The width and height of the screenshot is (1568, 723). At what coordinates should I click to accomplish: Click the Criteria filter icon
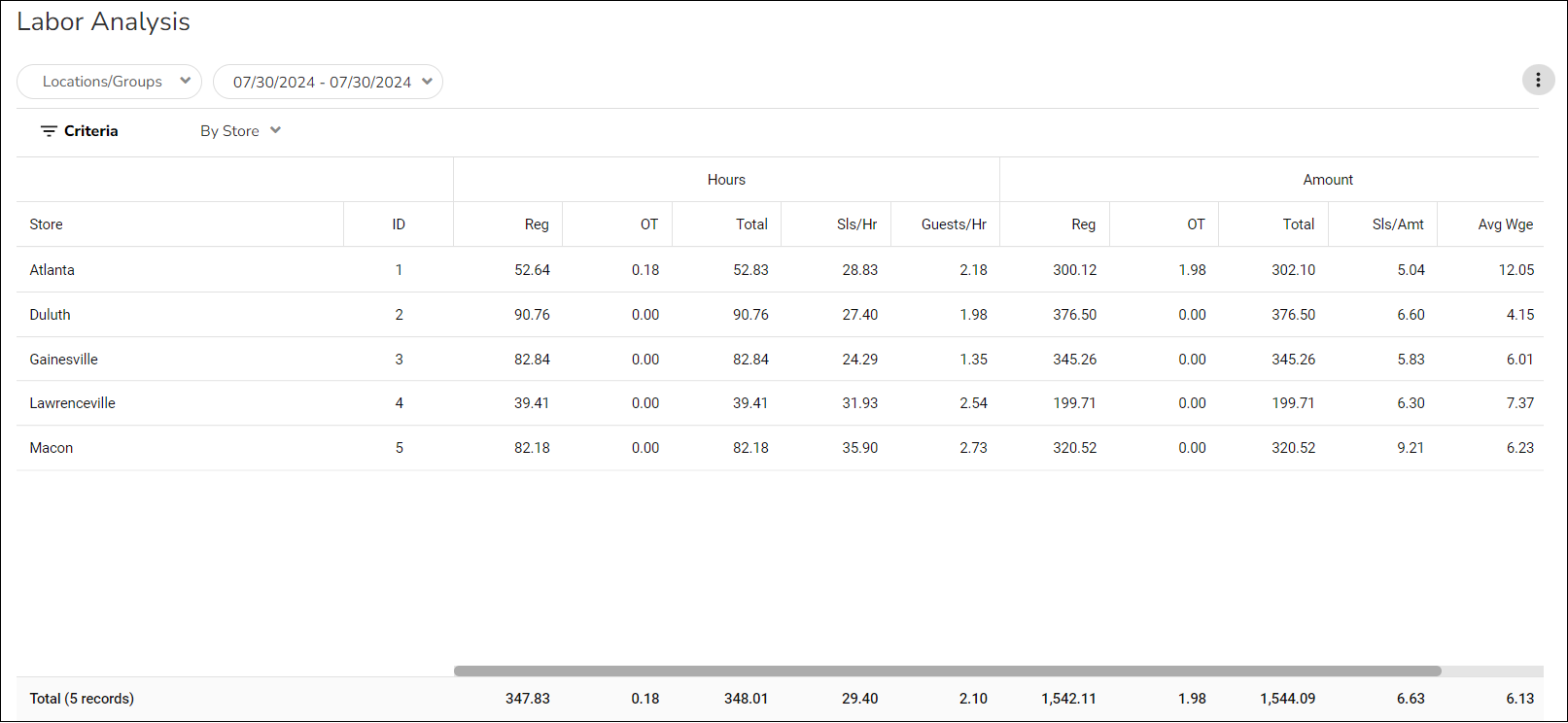(x=49, y=131)
